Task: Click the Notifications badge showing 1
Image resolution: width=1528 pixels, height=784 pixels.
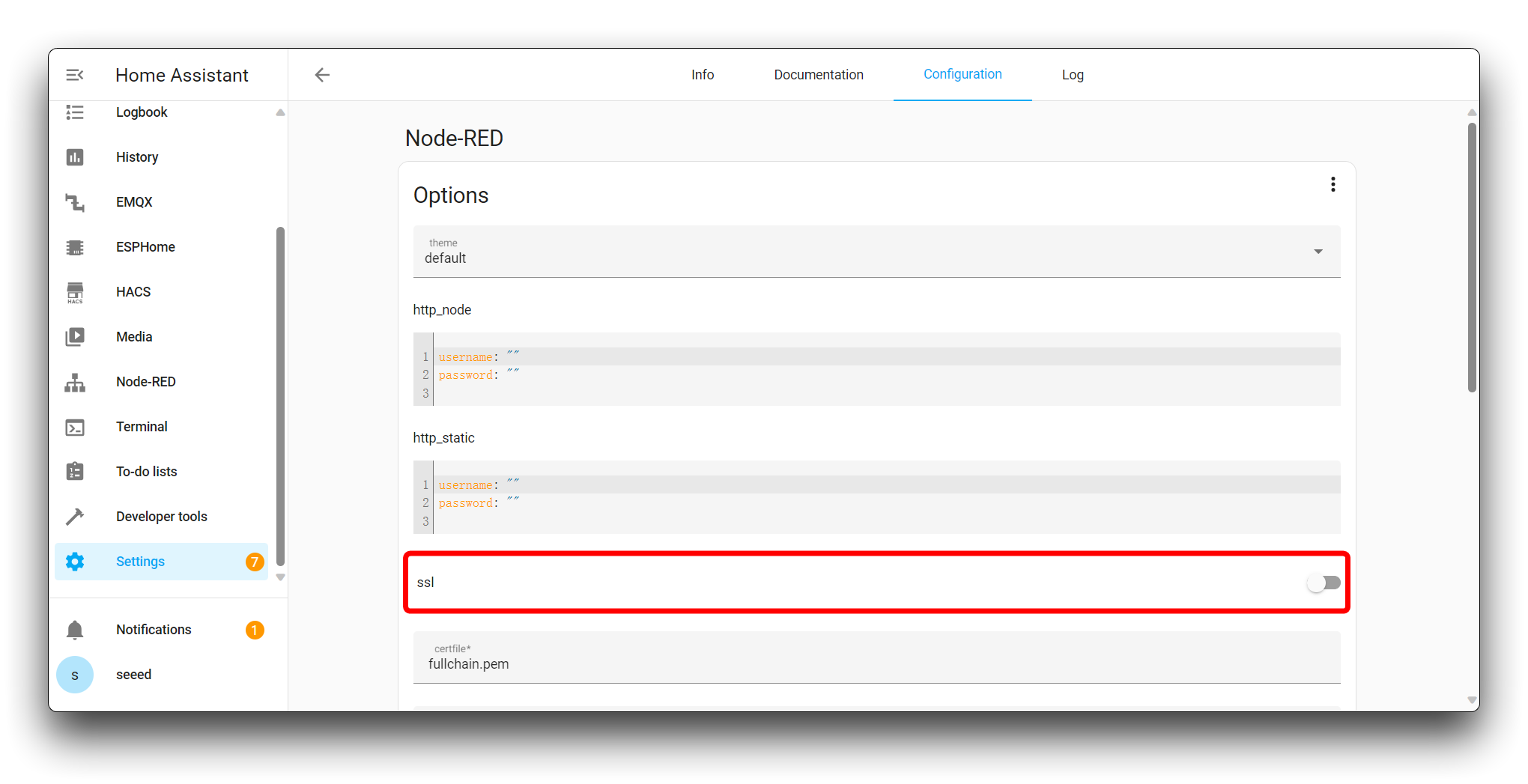Action: click(x=255, y=630)
